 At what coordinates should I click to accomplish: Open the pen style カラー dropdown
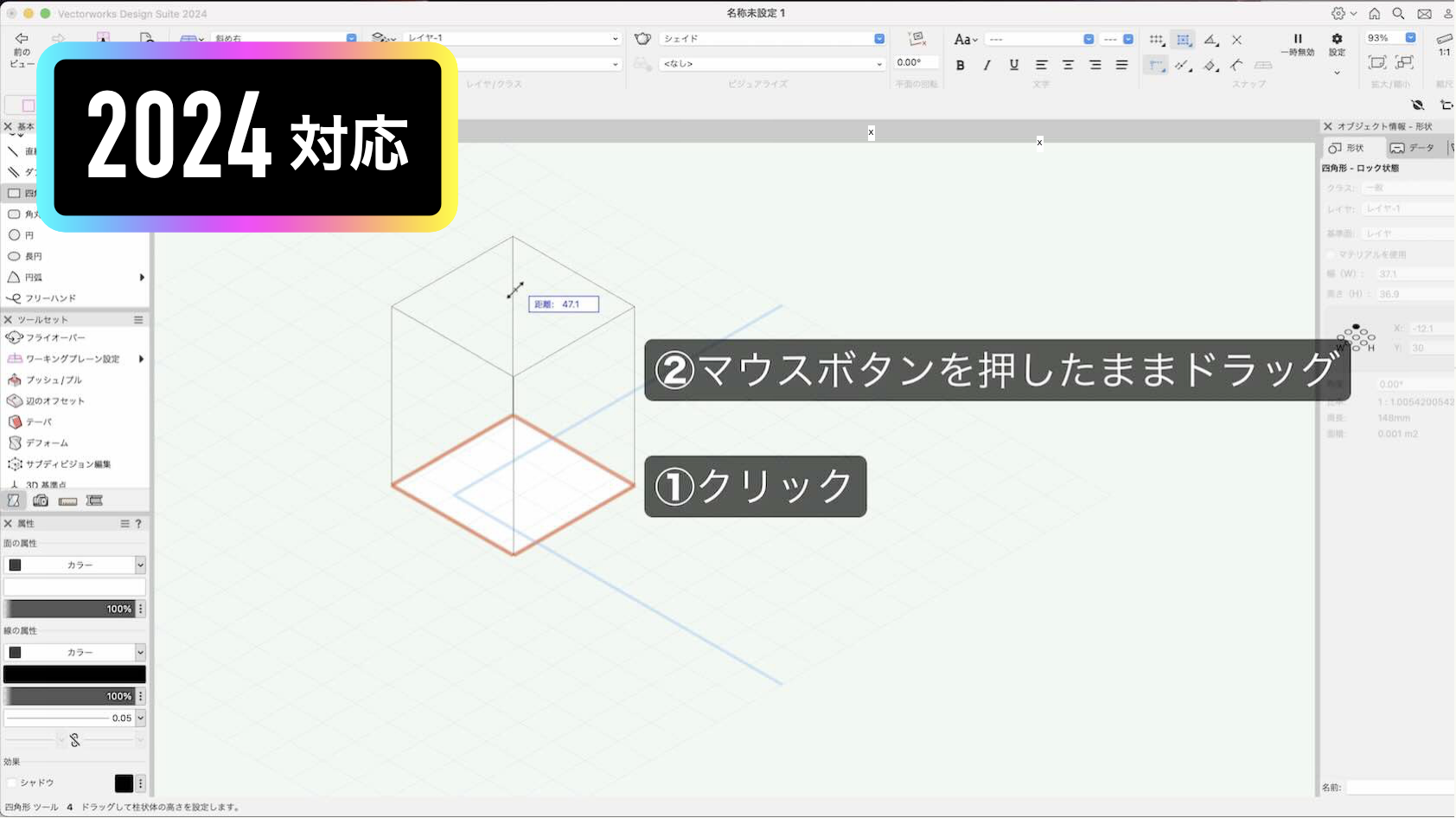(x=74, y=652)
